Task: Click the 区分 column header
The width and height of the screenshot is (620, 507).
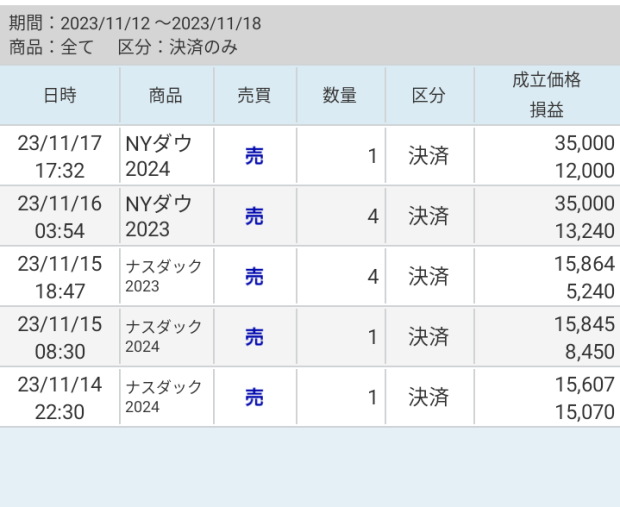Action: [428, 96]
